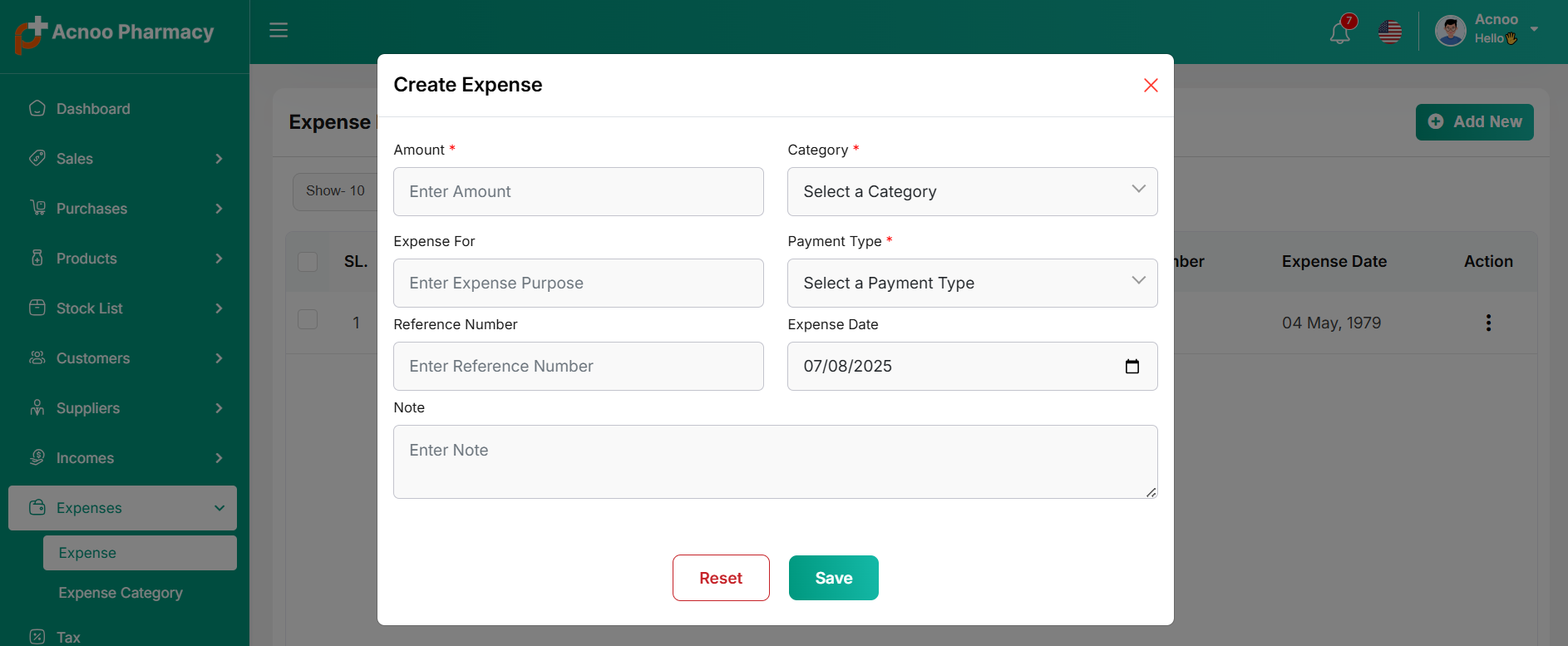Open Expense Category submenu item
1568x646 pixels.
click(x=121, y=593)
